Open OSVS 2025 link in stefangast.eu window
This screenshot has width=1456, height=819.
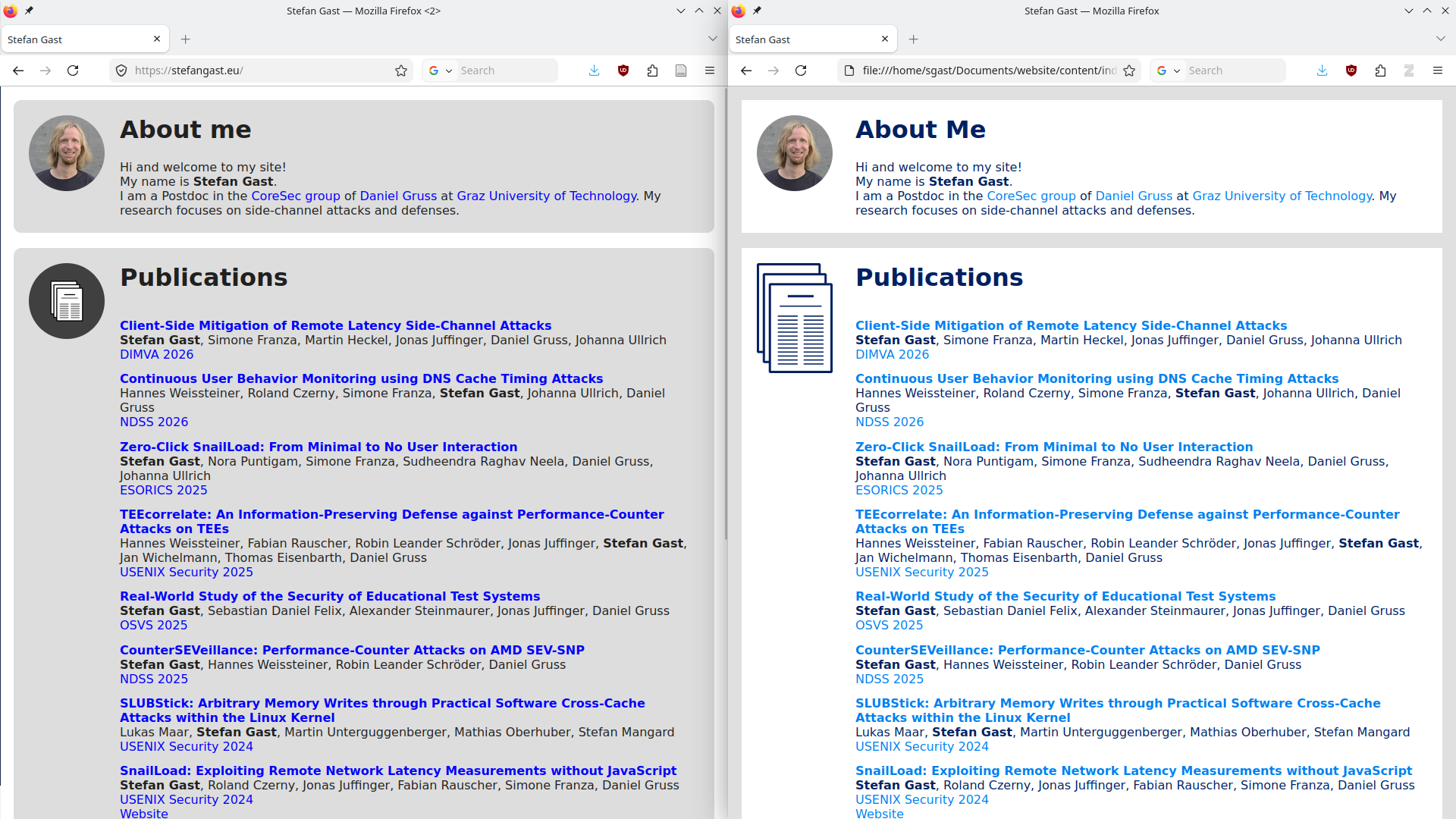[153, 625]
